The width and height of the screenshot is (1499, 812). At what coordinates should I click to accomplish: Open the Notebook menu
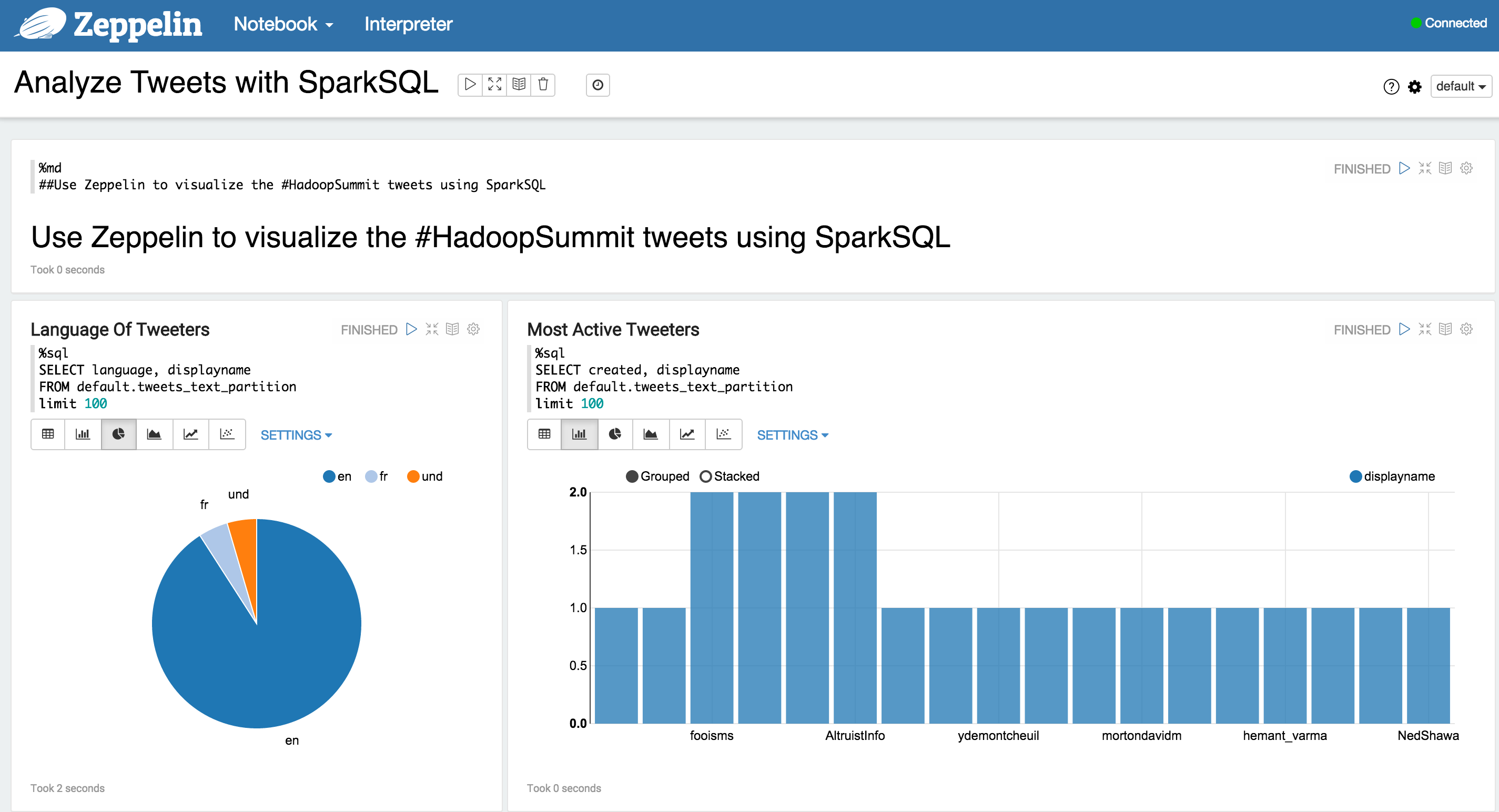tap(283, 24)
